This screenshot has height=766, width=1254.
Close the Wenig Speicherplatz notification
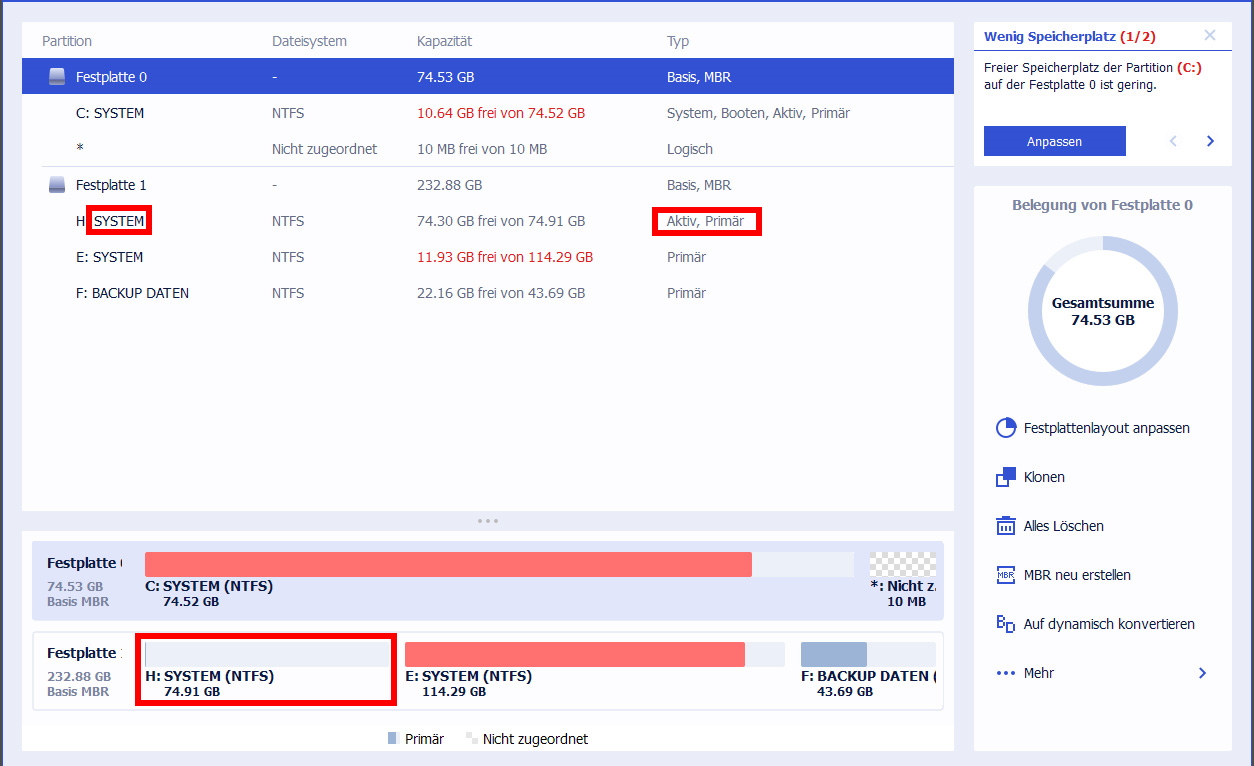[x=1210, y=35]
